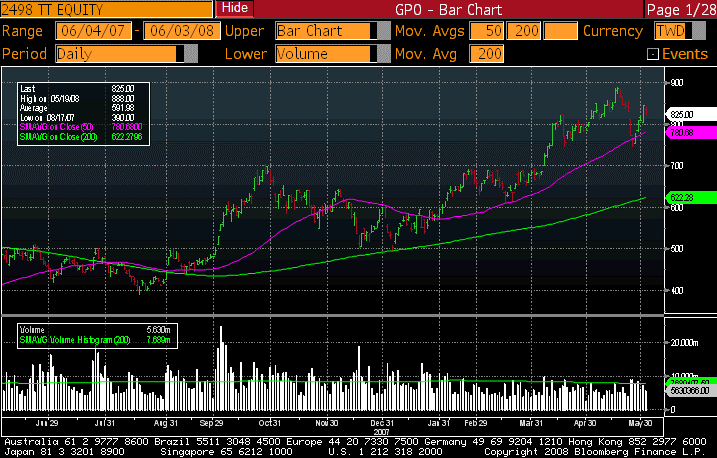
Task: Edit the first Mov. Avgs field showing 50
Action: (487, 31)
